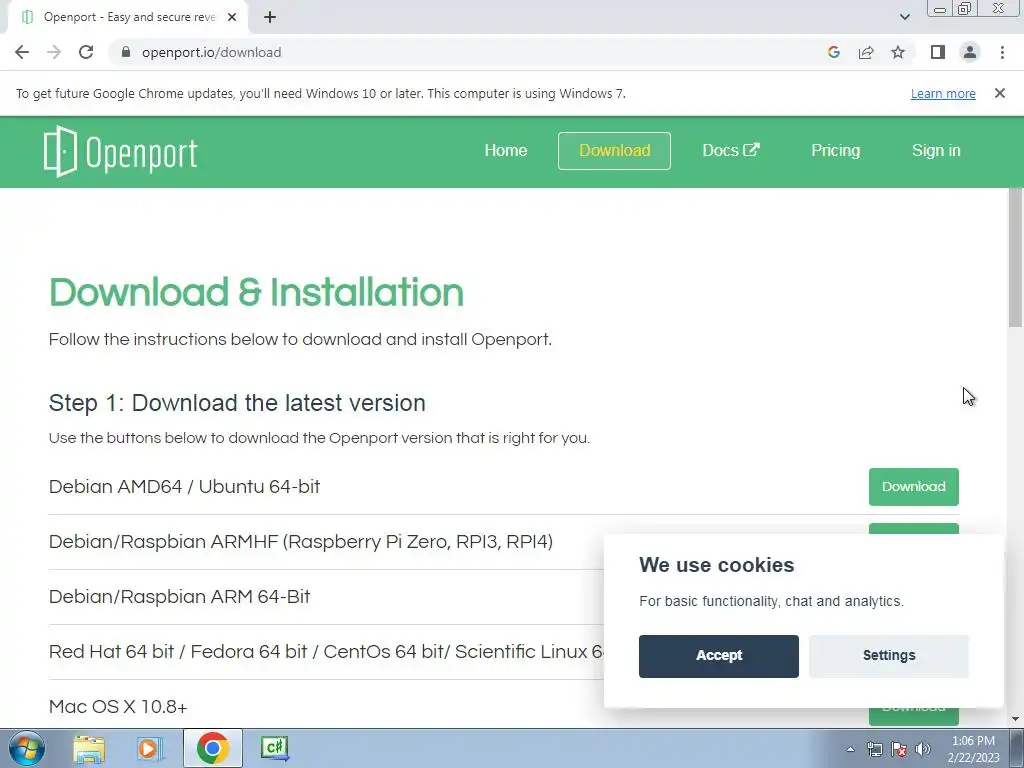Show hidden system tray icons
The width and height of the screenshot is (1024, 768).
coord(850,750)
